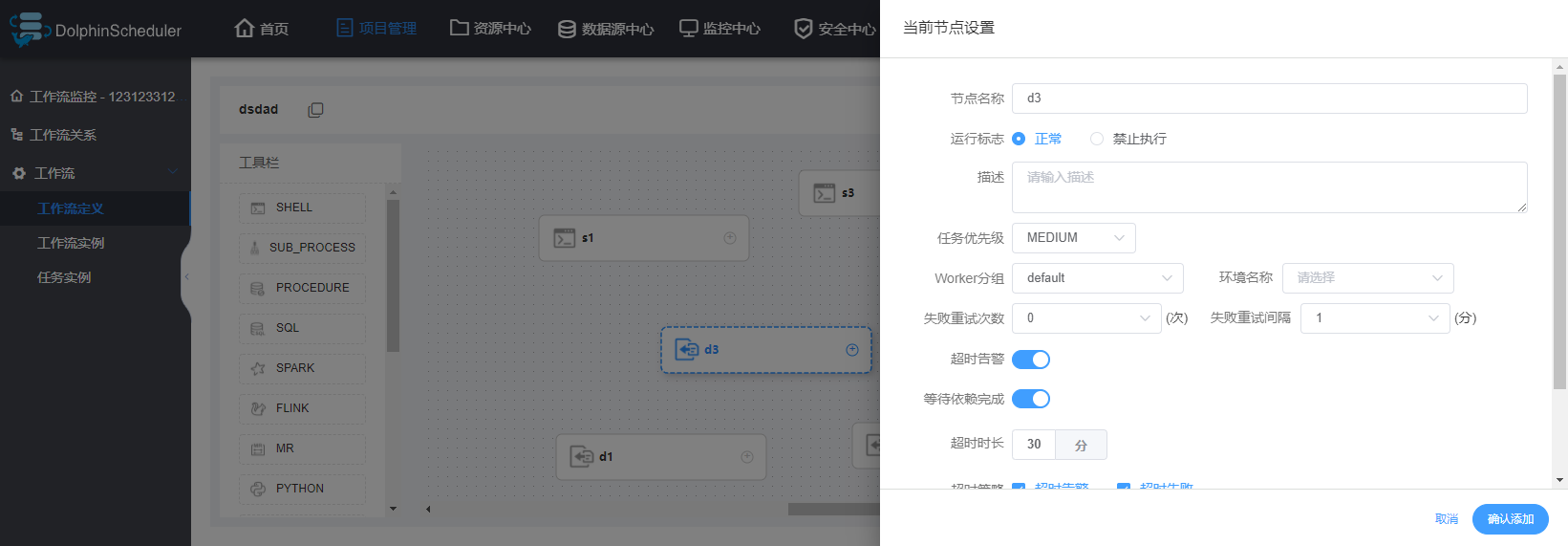Click the PYTHON task tool
This screenshot has height=546, width=1568.
[x=302, y=489]
